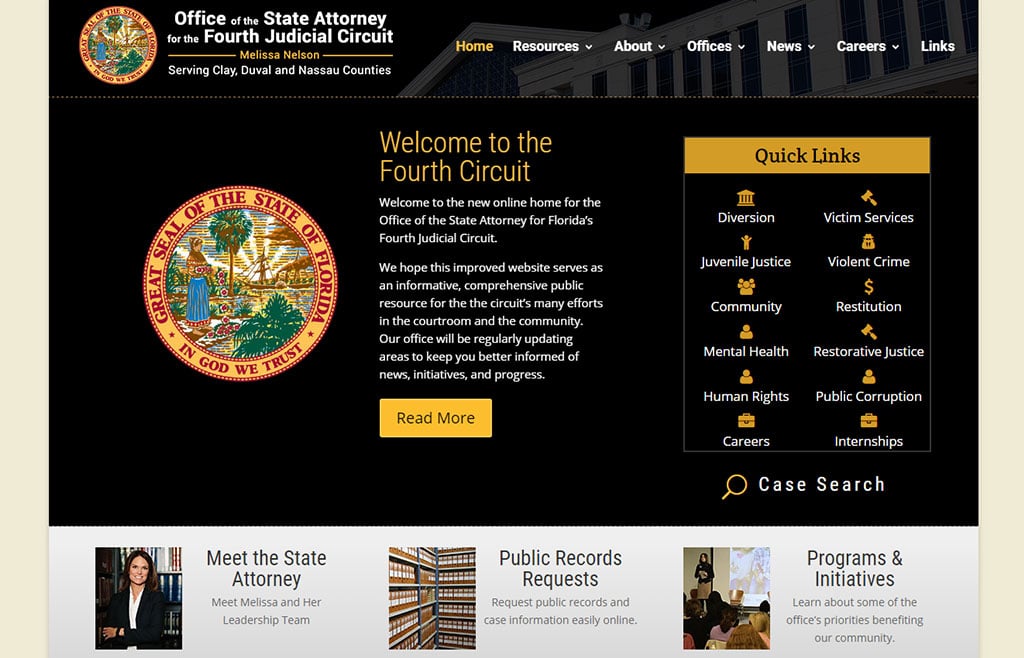Viewport: 1024px width, 658px height.
Task: Click the Violent Crime icon
Action: tap(869, 242)
